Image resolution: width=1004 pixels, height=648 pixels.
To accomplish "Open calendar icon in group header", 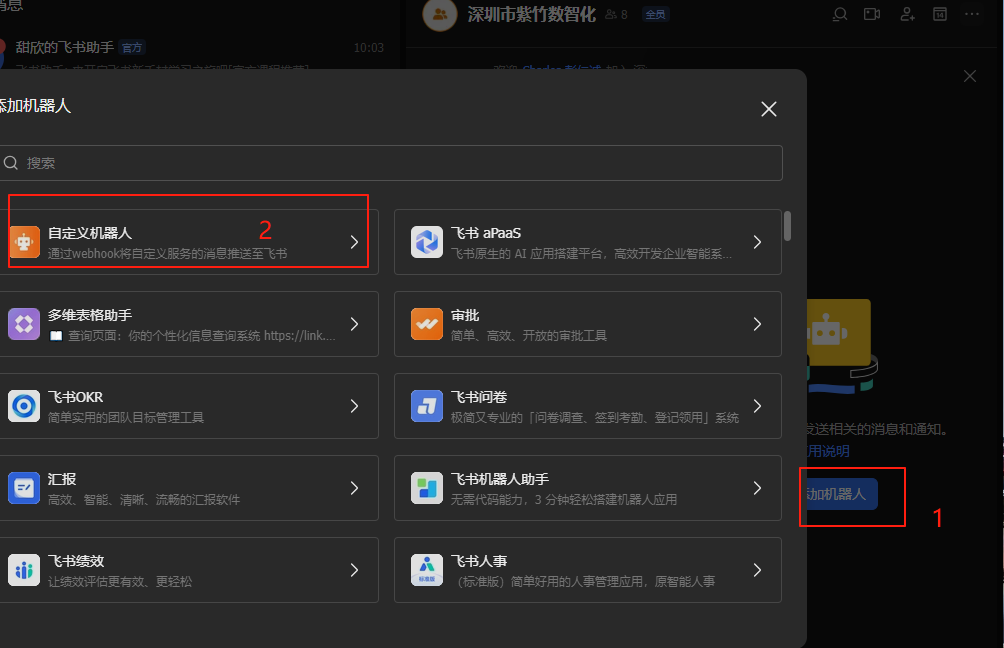I will pyautogui.click(x=940, y=14).
